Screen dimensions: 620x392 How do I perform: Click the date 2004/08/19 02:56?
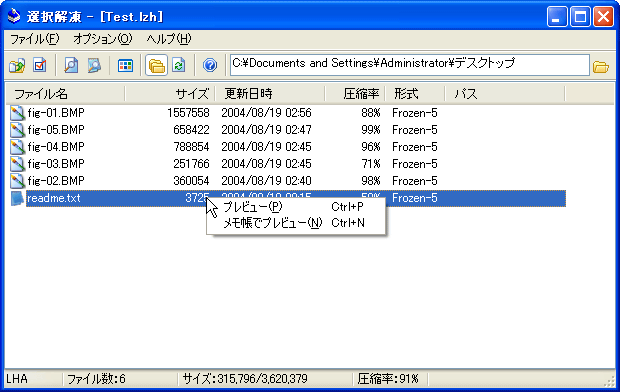pos(266,113)
